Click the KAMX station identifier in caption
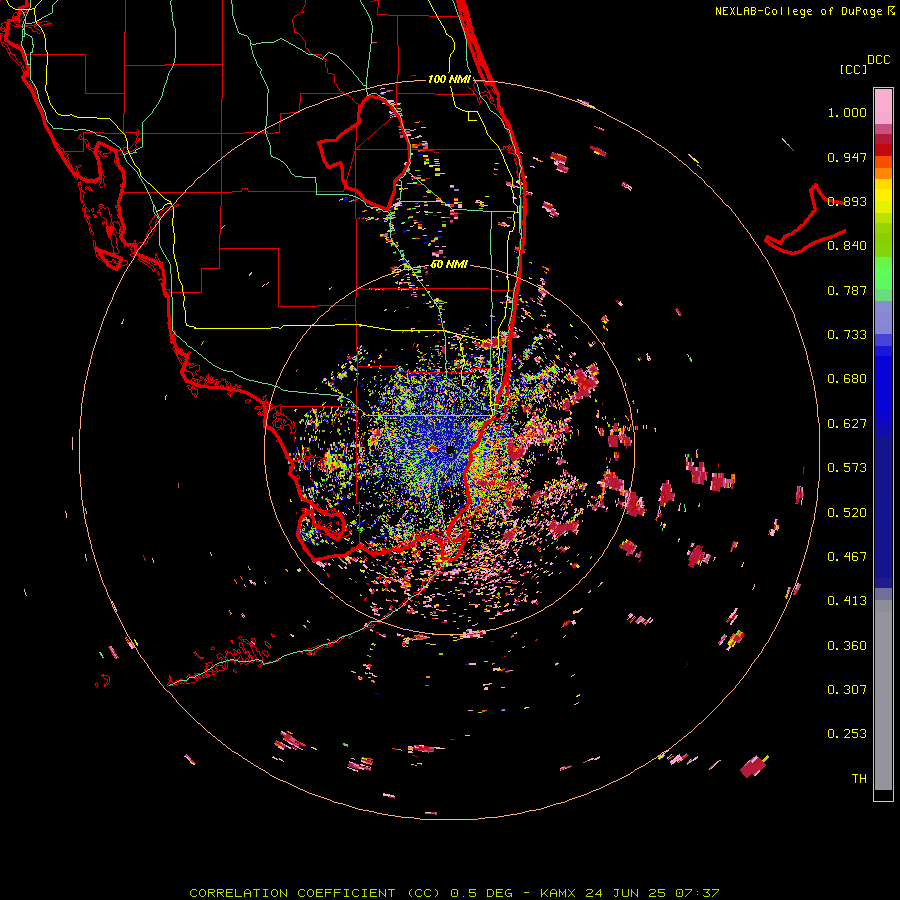The height and width of the screenshot is (900, 900). pos(559,893)
